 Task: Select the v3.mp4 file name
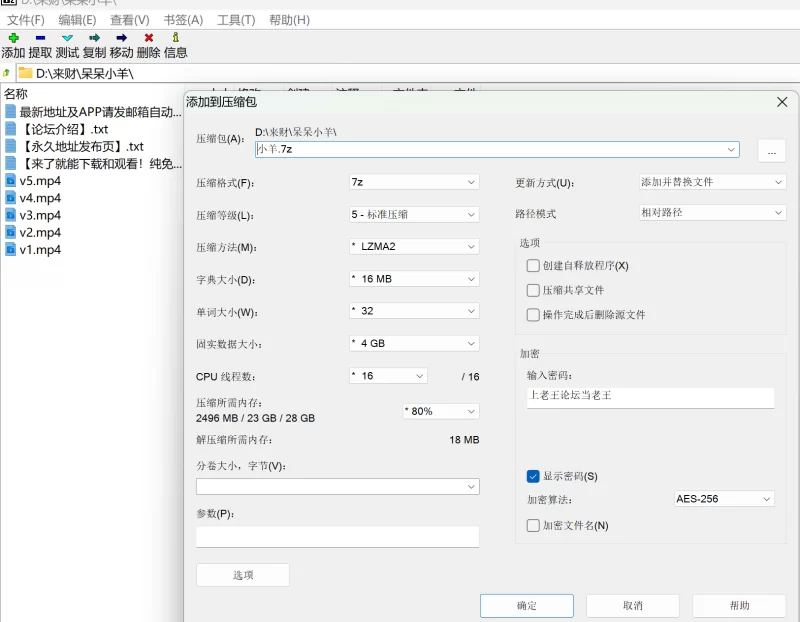coord(40,215)
